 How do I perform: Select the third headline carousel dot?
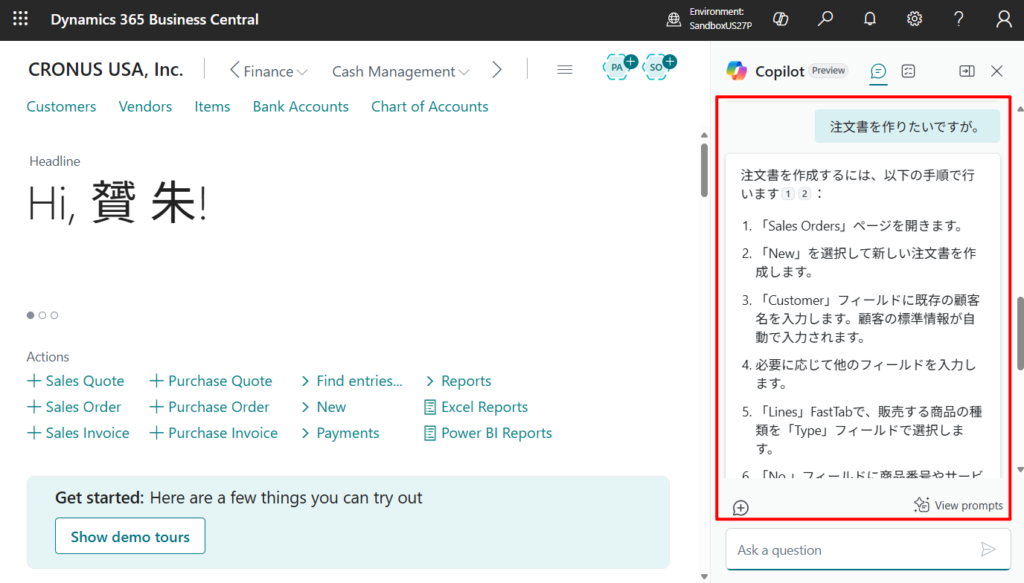54,315
